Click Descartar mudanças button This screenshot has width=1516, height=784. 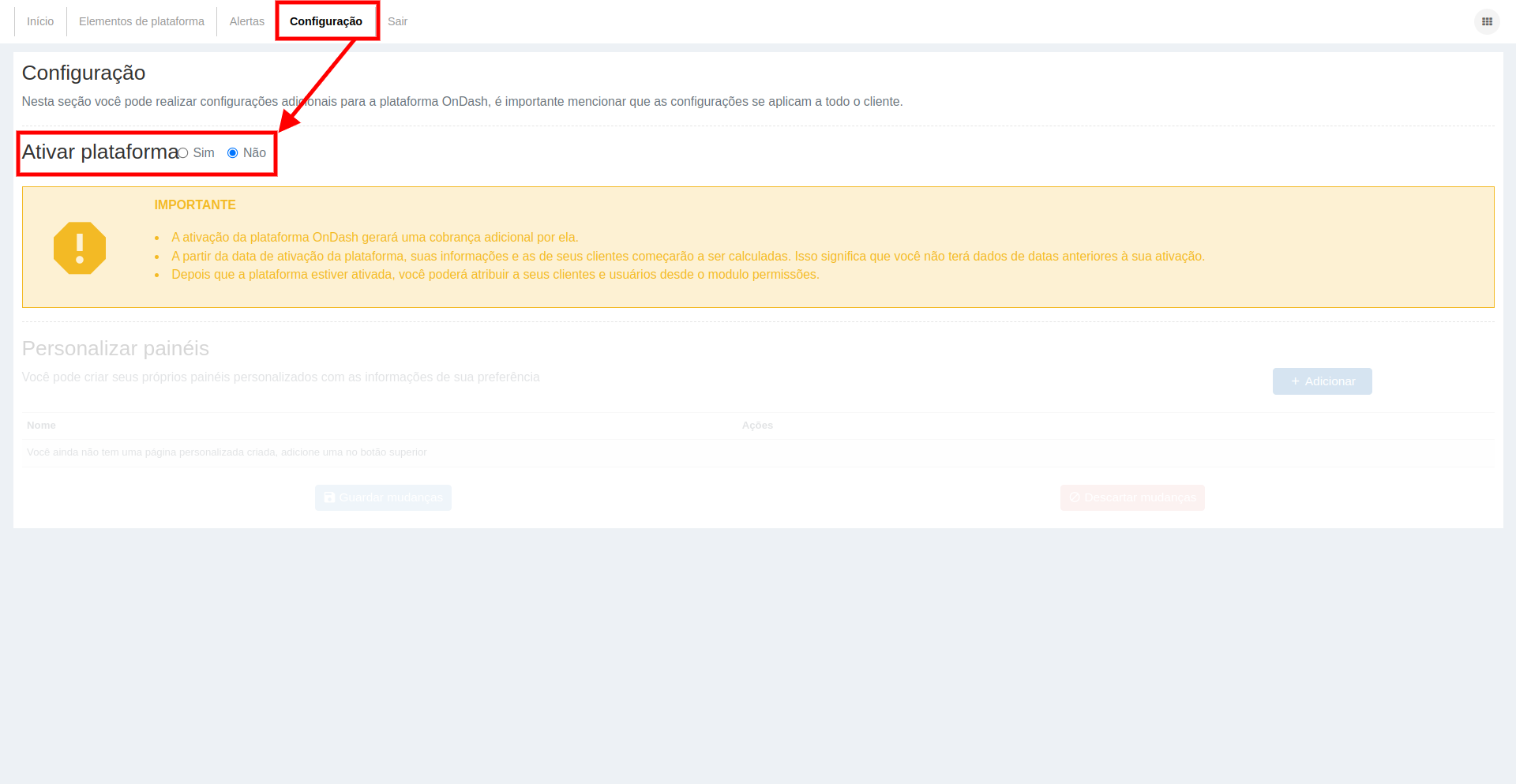tap(1132, 497)
